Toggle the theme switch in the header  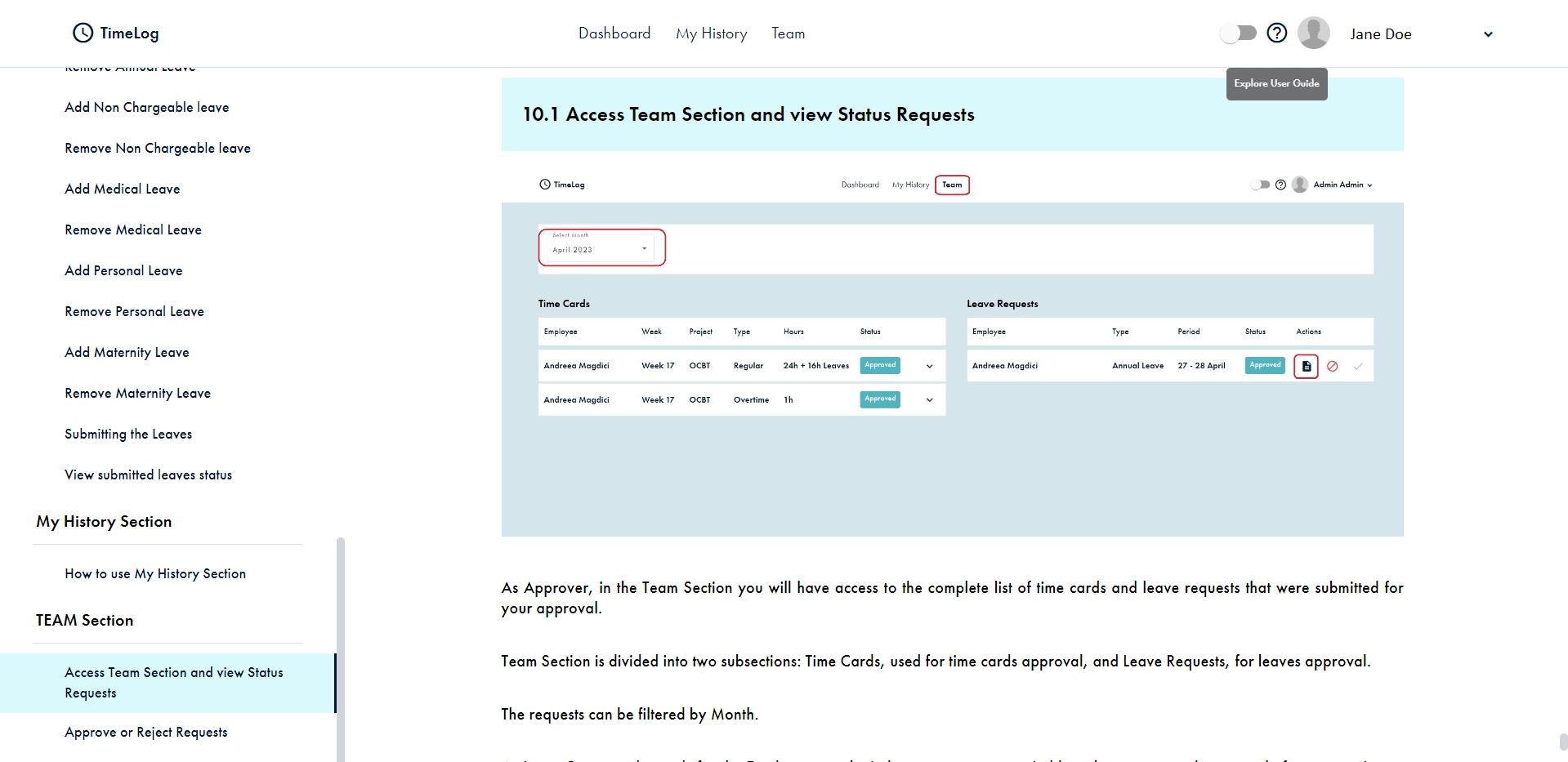(1238, 33)
